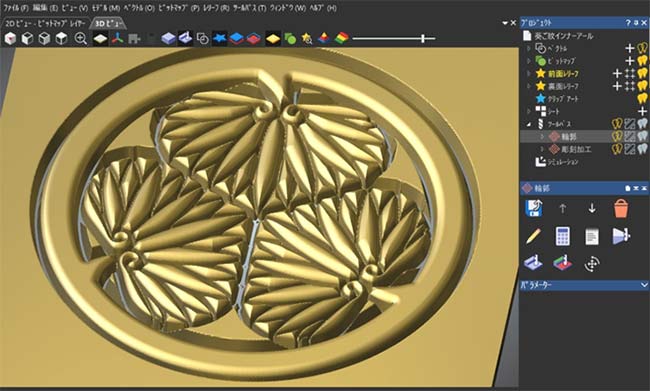Toggle the yellow flat plane icon
The image size is (650, 391).
[x=273, y=39]
